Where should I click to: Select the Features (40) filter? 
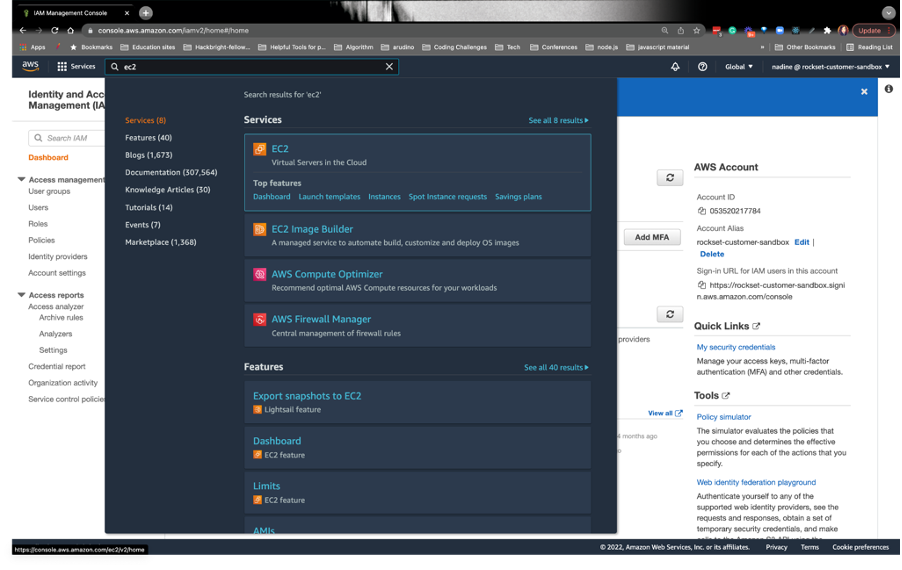tap(148, 137)
